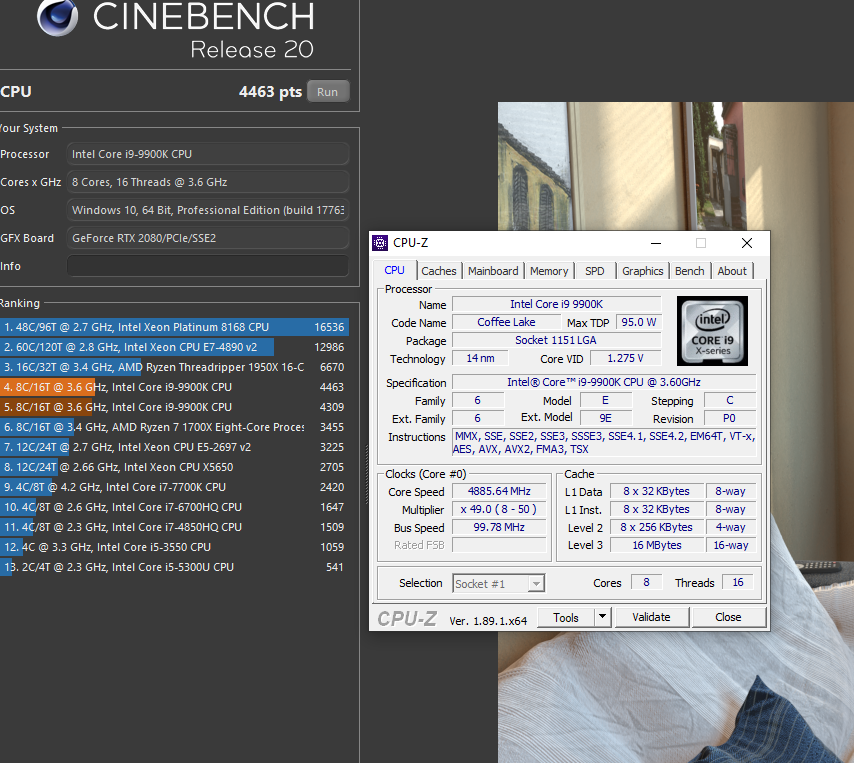Click the CPU-Z version 1.89.1.x64 text
The height and width of the screenshot is (763, 854).
(488, 621)
